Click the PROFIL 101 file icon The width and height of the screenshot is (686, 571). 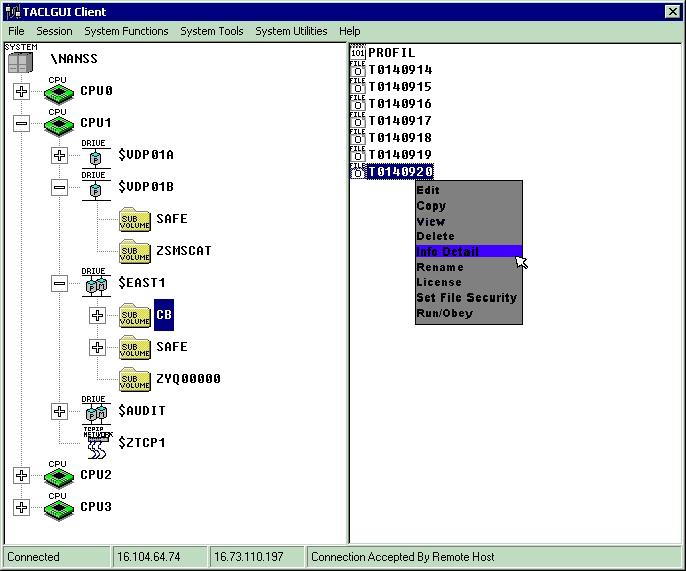click(x=357, y=53)
